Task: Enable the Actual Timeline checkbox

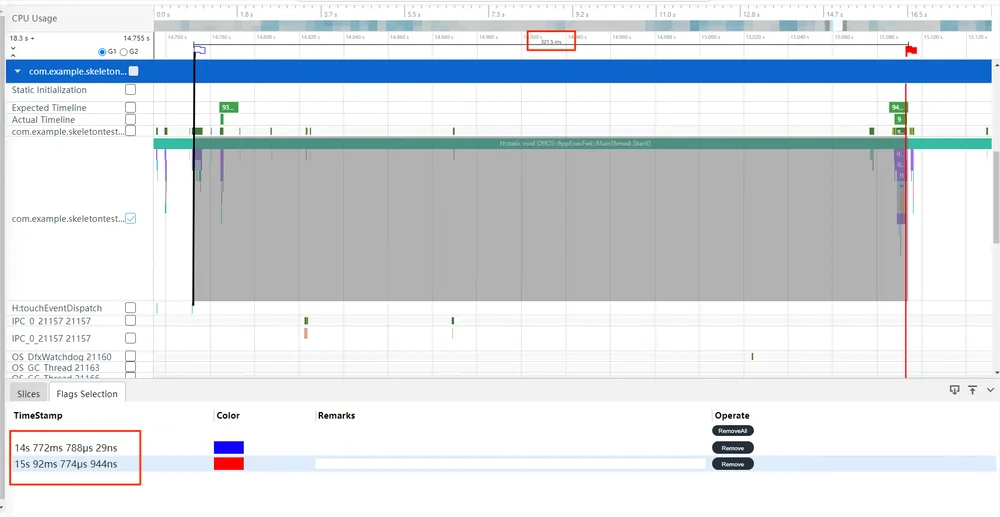Action: [x=130, y=119]
